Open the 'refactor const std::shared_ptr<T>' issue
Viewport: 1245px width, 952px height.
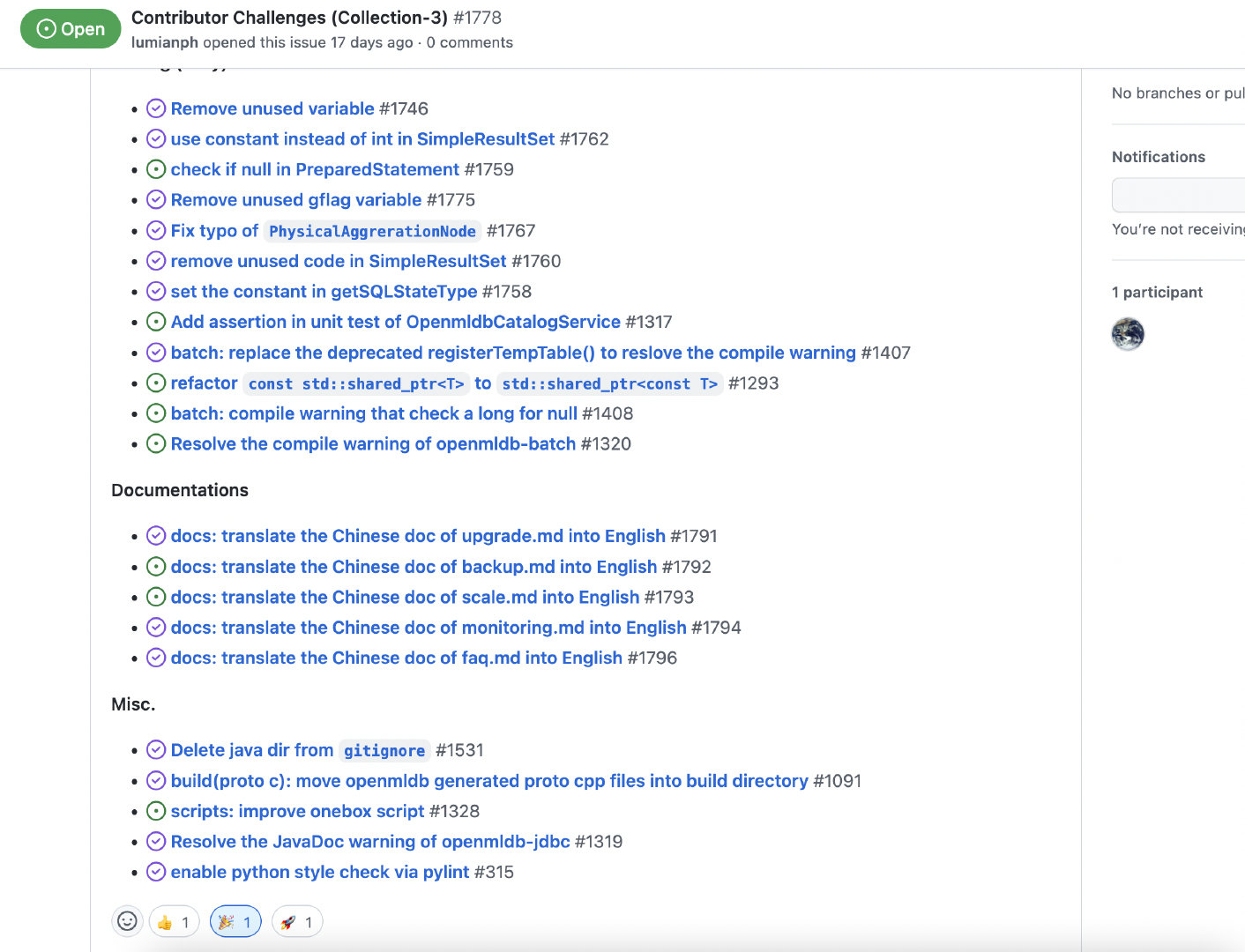pyautogui.click(x=447, y=383)
